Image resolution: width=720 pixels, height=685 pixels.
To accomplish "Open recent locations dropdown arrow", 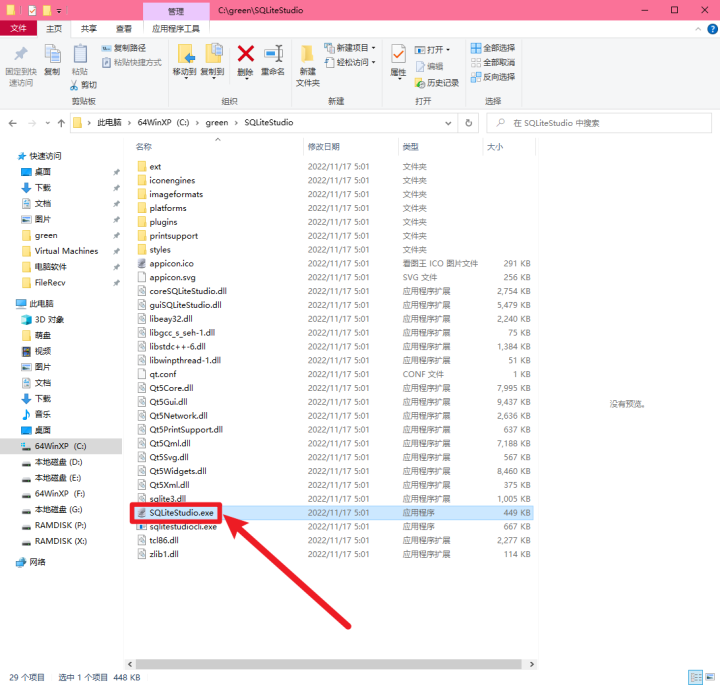I will tap(47, 123).
